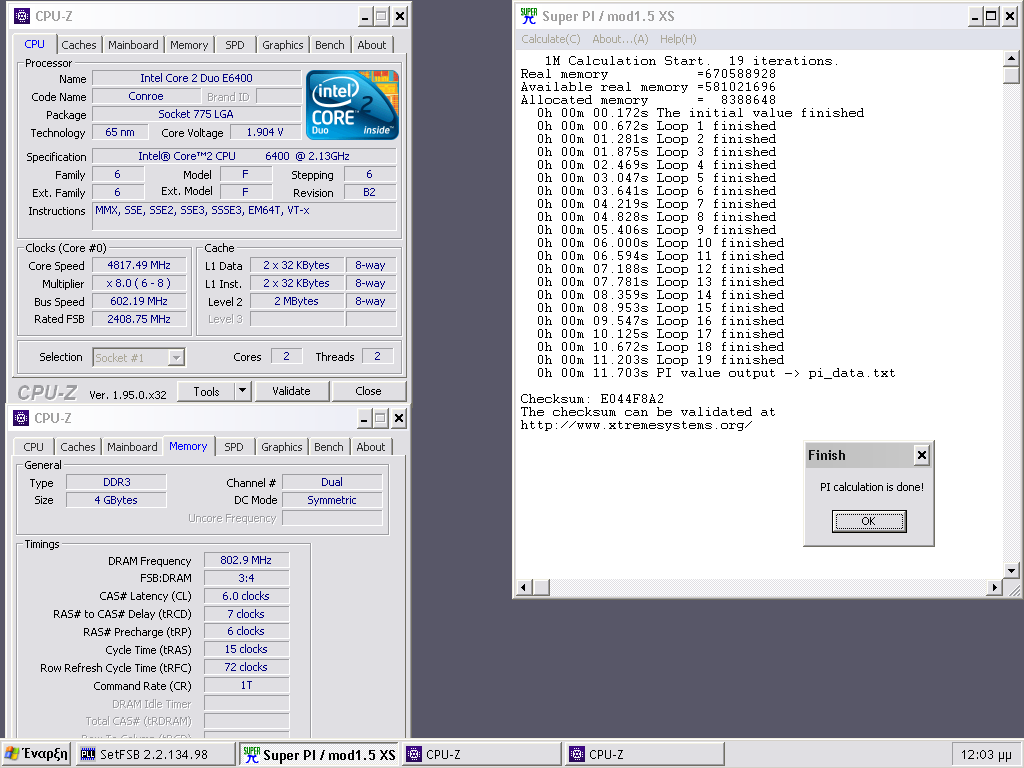Click the Multiplier value x 8.0 ( 6 - 8 )
This screenshot has width=1024, height=768.
coord(139,283)
